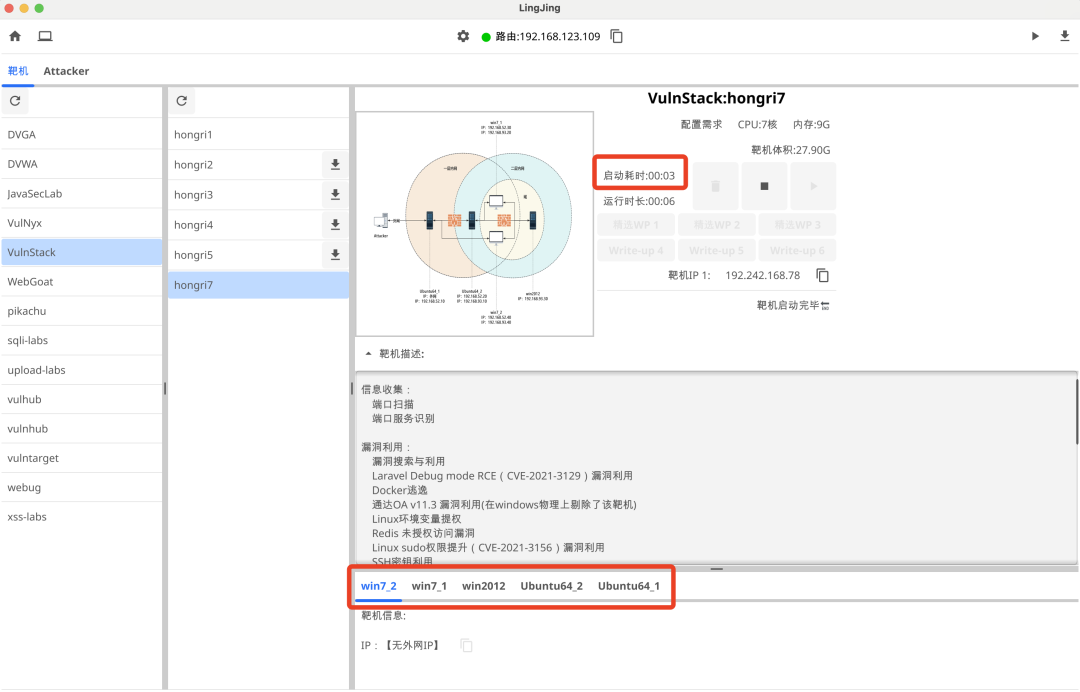1080x692 pixels.
Task: Select WebGoat category
Action: click(81, 282)
